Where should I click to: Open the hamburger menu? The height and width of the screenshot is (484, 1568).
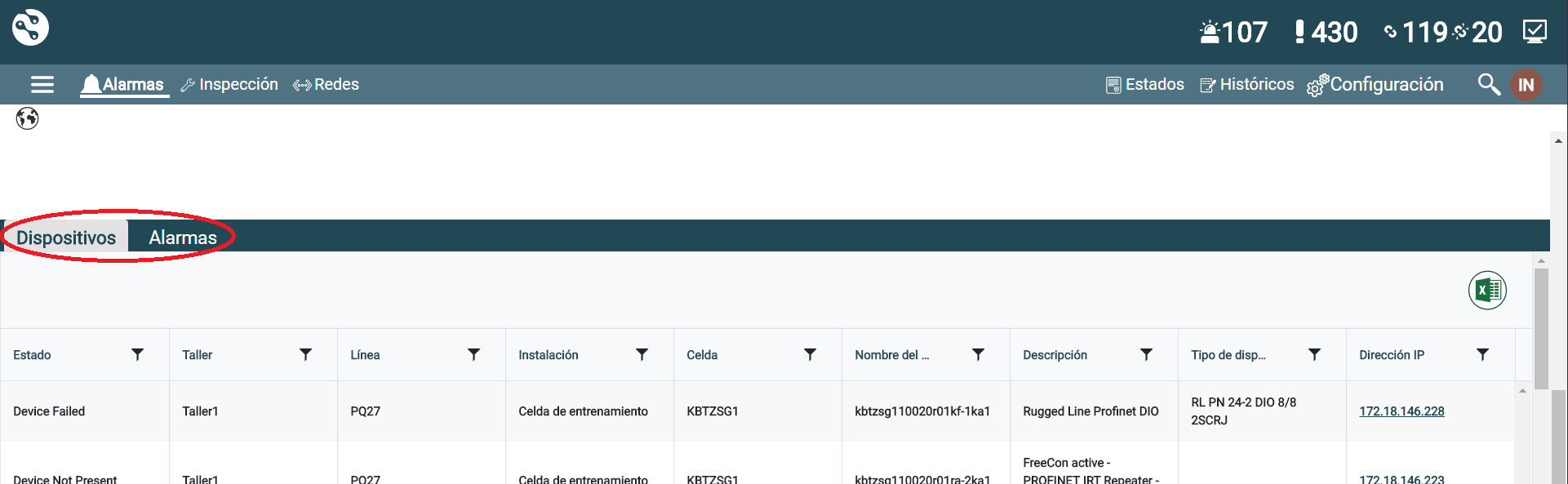[42, 84]
